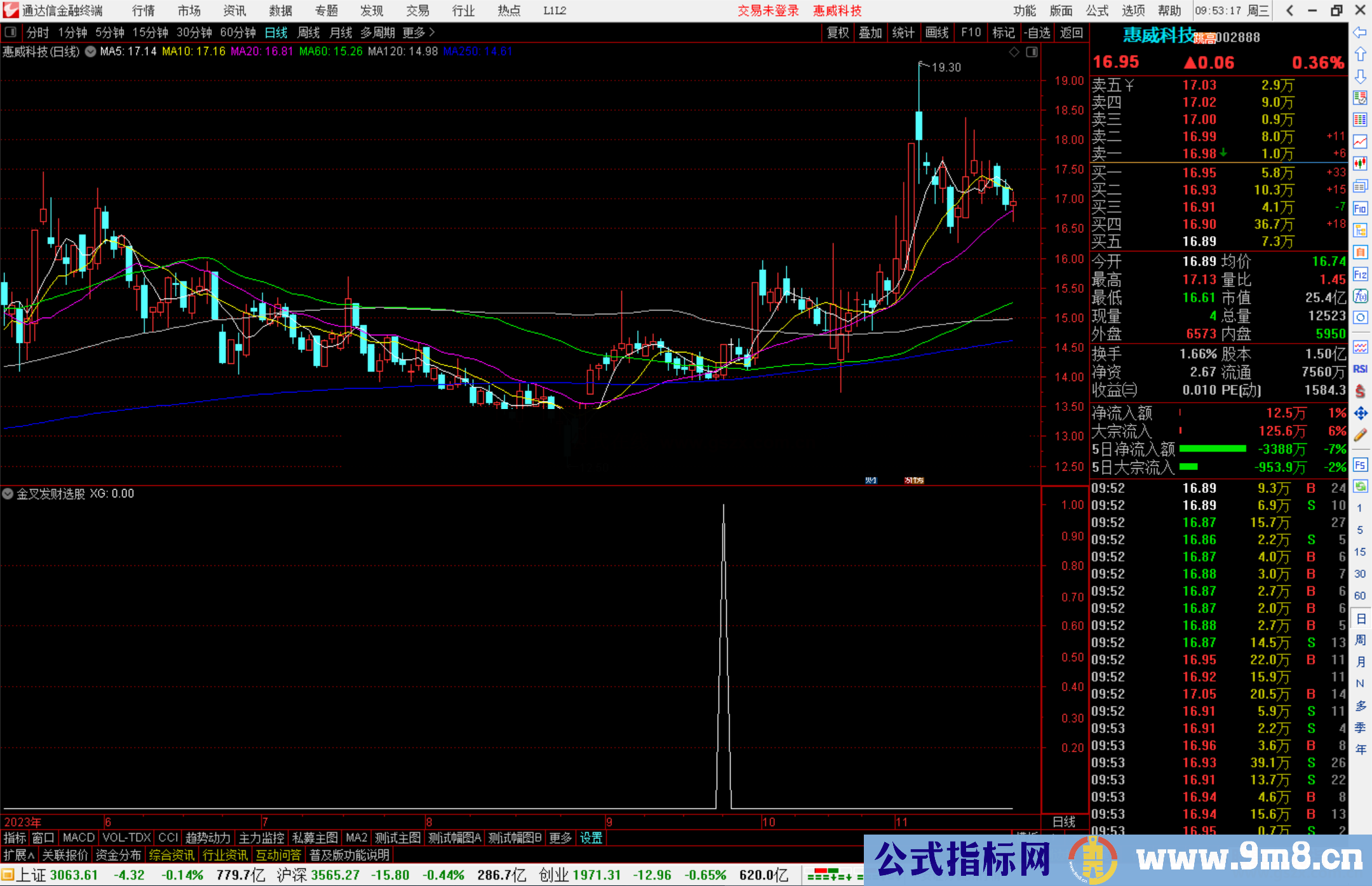The image size is (1372, 886).
Task: Select the pencil drawing tool icon
Action: click(x=1360, y=435)
